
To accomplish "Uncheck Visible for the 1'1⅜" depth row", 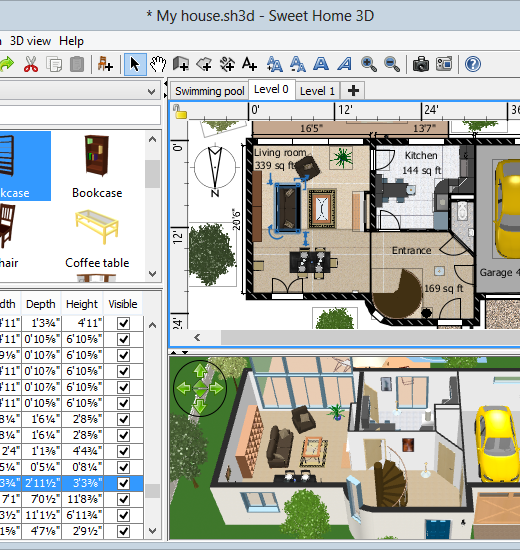I will [x=124, y=451].
